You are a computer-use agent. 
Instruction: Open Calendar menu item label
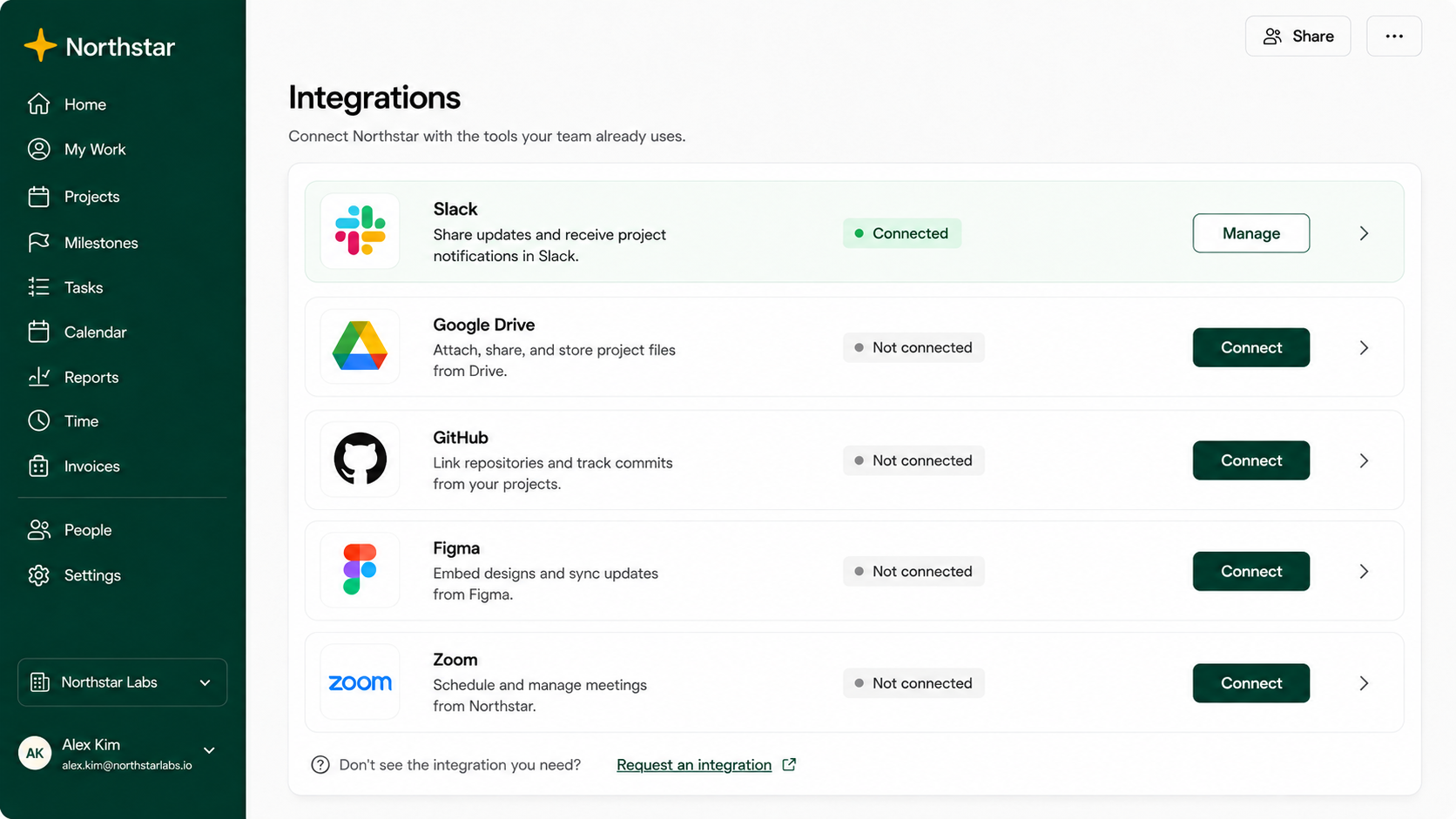click(95, 332)
